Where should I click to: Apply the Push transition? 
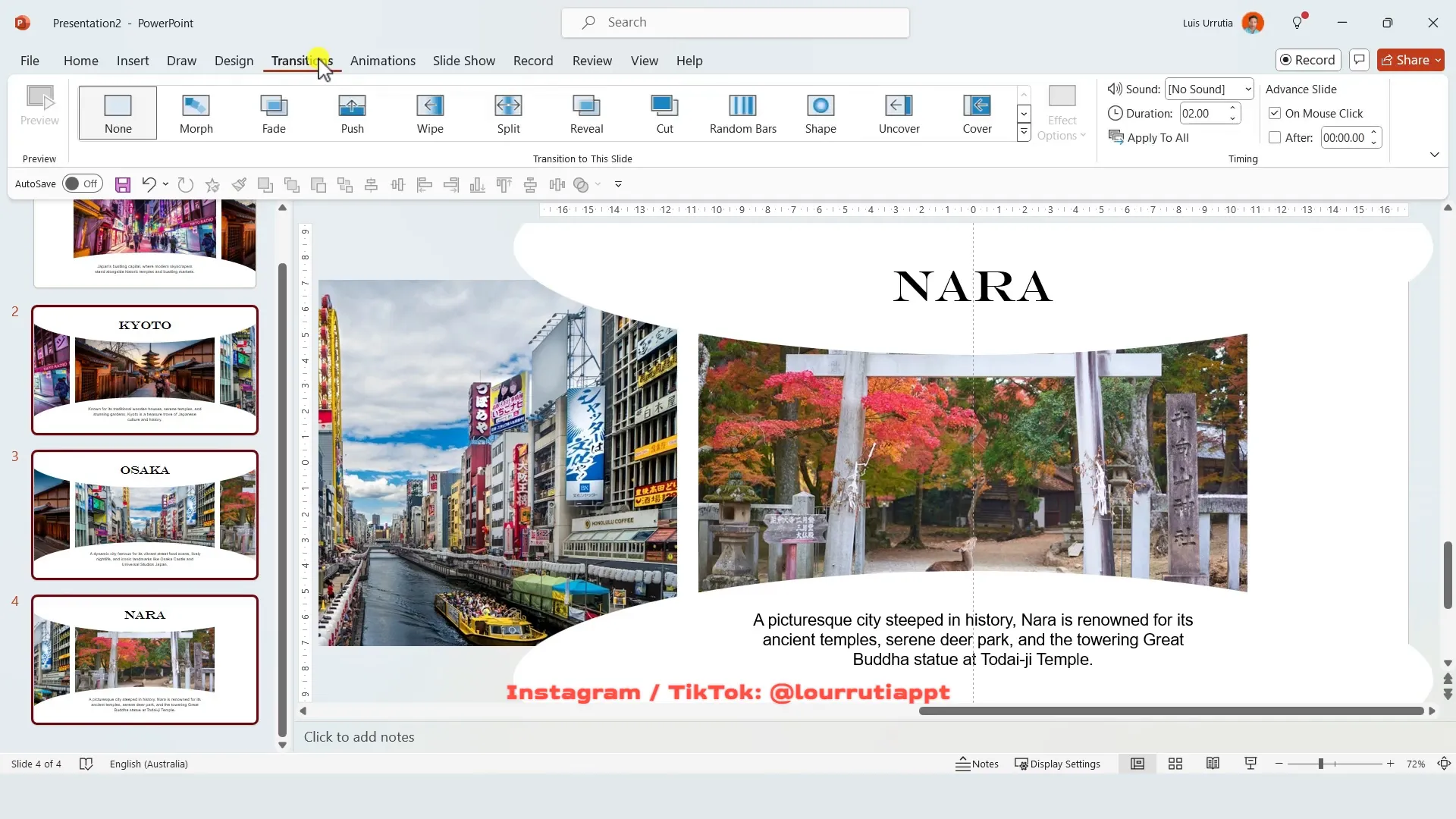point(352,113)
